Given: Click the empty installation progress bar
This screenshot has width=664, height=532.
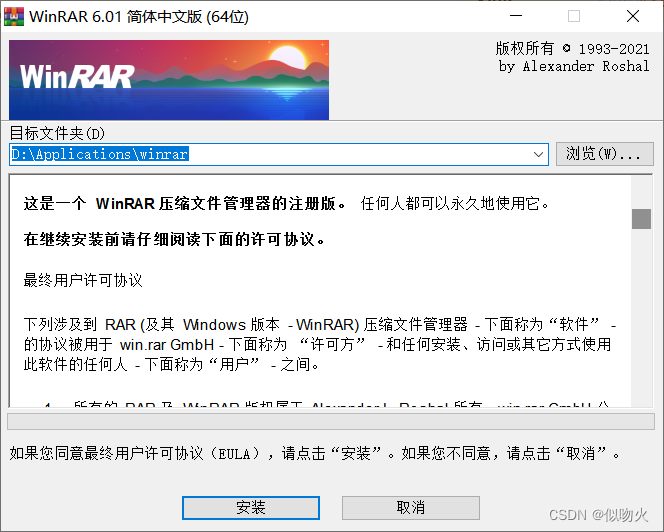Looking at the screenshot, I should point(331,421).
